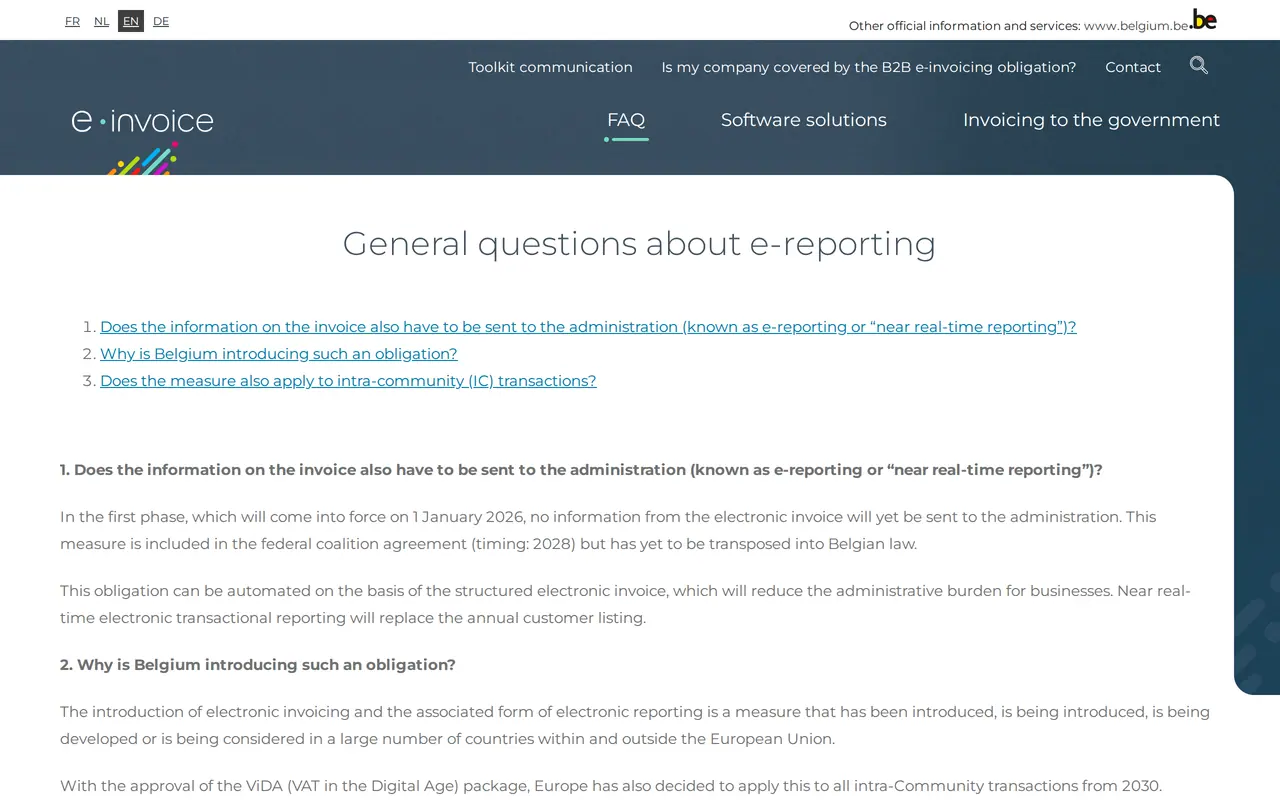
Task: Click heading '2. Why is Belgium introducing such an obligation?'
Action: click(x=258, y=665)
